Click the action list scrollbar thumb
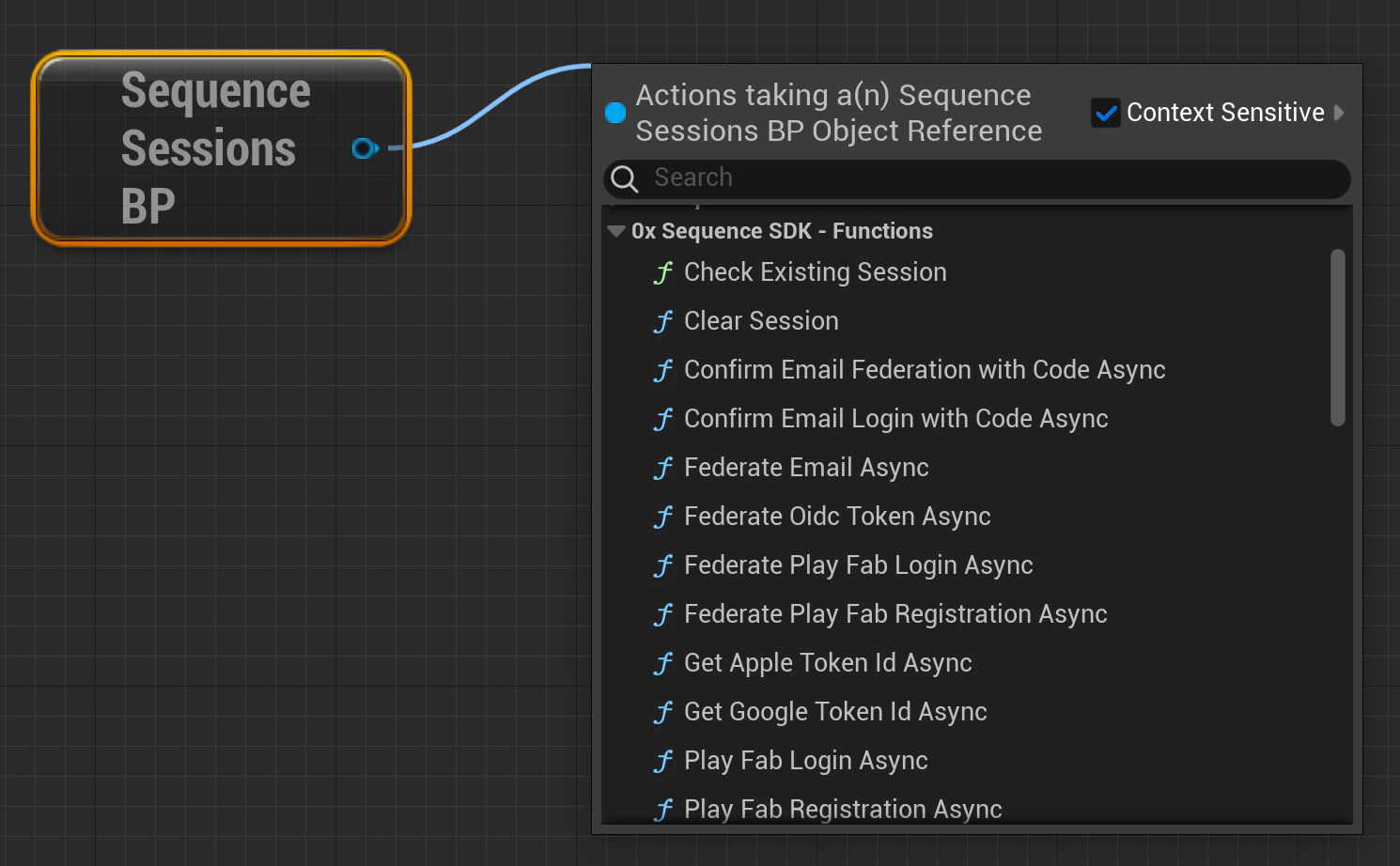This screenshot has height=866, width=1400. pyautogui.click(x=1338, y=337)
